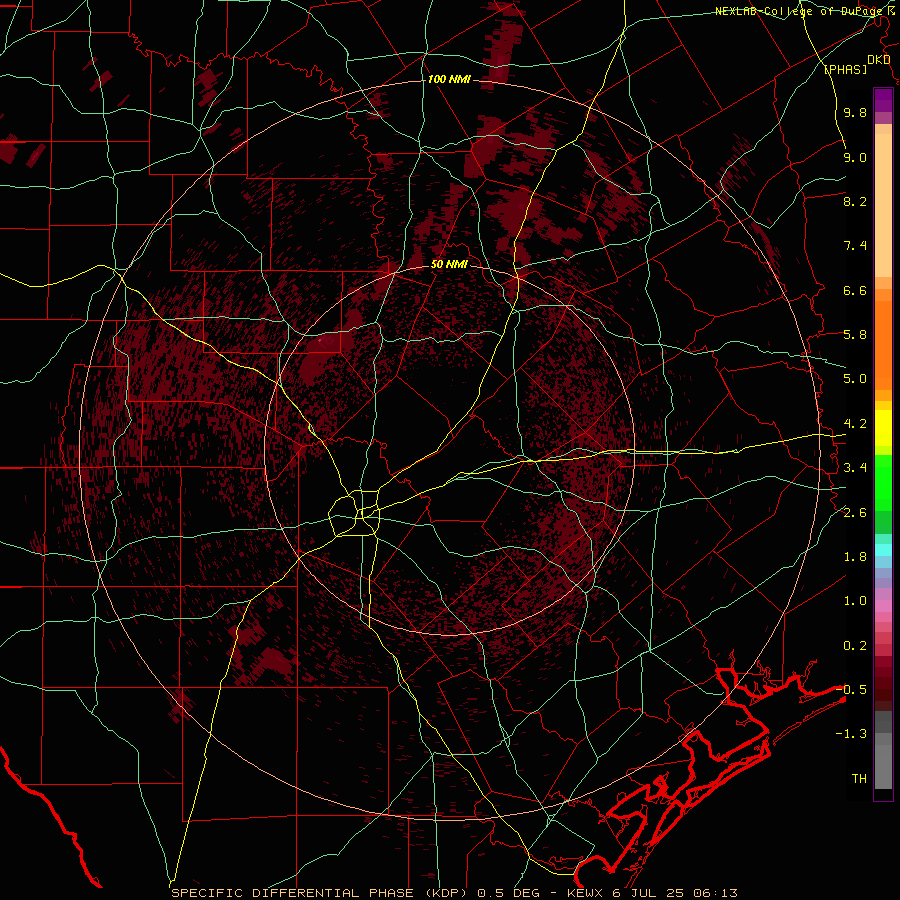Click the 5.0 scale value
The image size is (900, 900).
855,379
